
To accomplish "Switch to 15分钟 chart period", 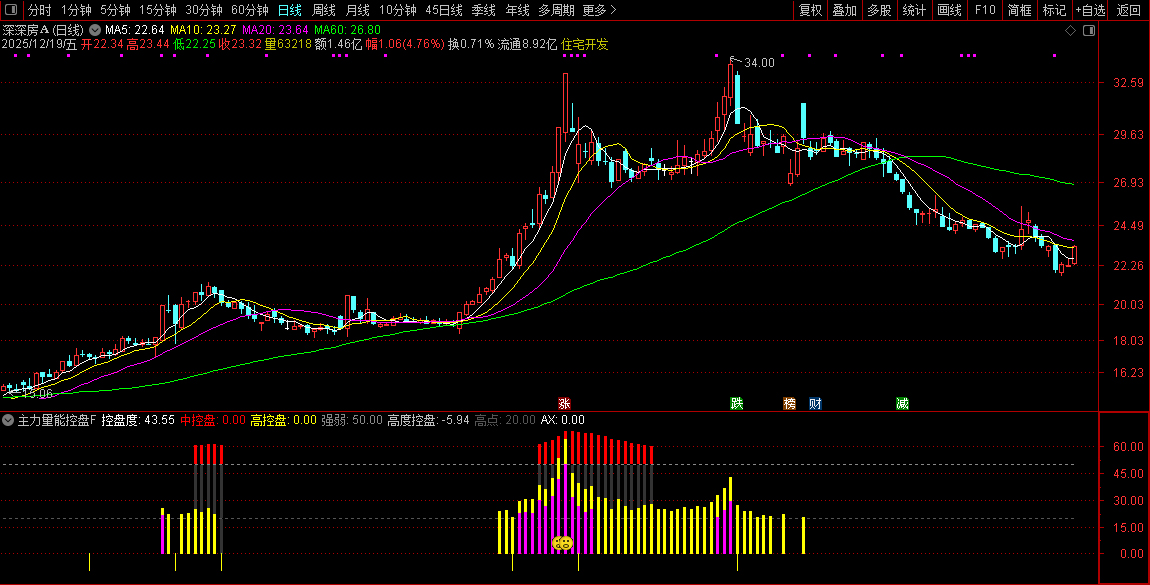I will tap(158, 10).
